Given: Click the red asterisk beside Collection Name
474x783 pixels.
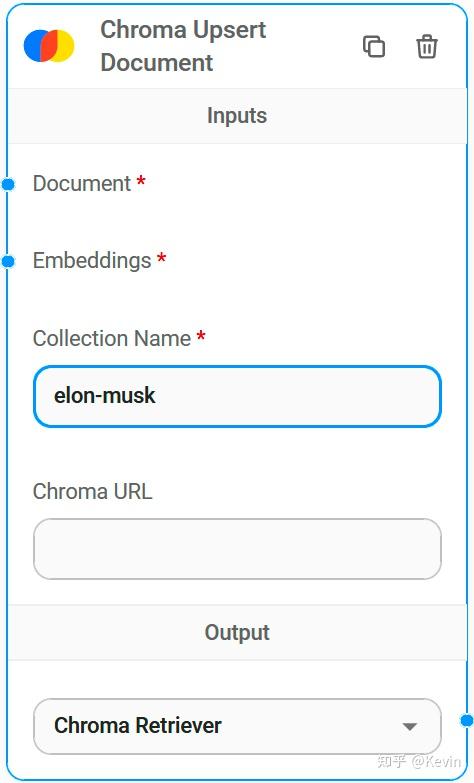Looking at the screenshot, I should (201, 335).
